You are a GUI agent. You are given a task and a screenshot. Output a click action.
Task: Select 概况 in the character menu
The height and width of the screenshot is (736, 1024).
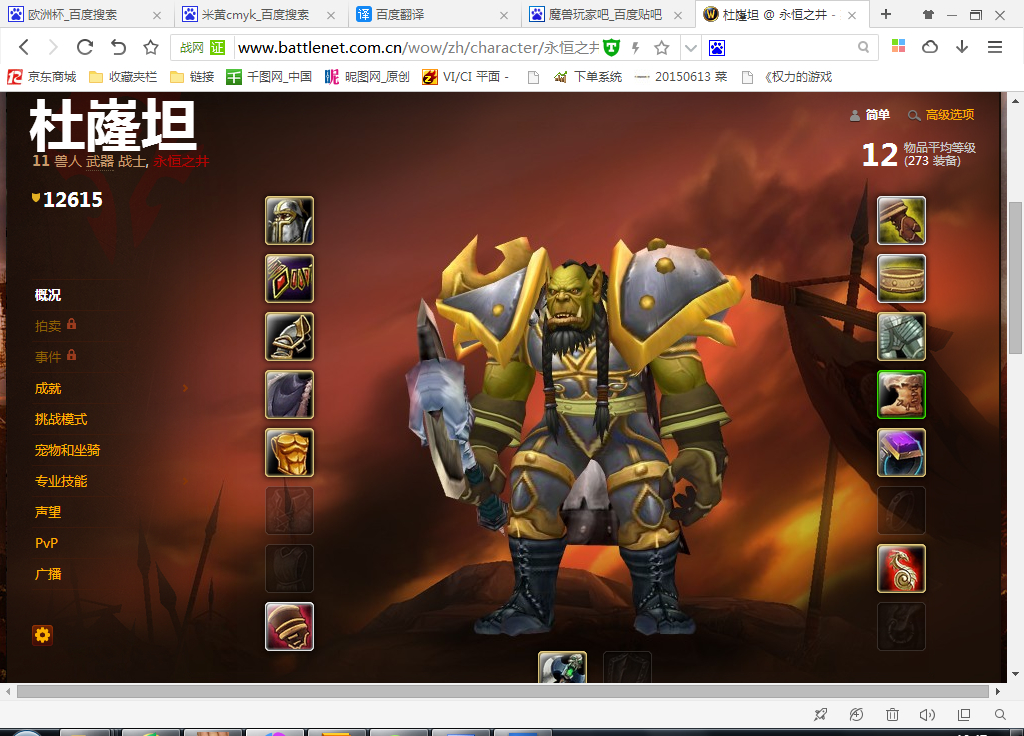tap(48, 295)
